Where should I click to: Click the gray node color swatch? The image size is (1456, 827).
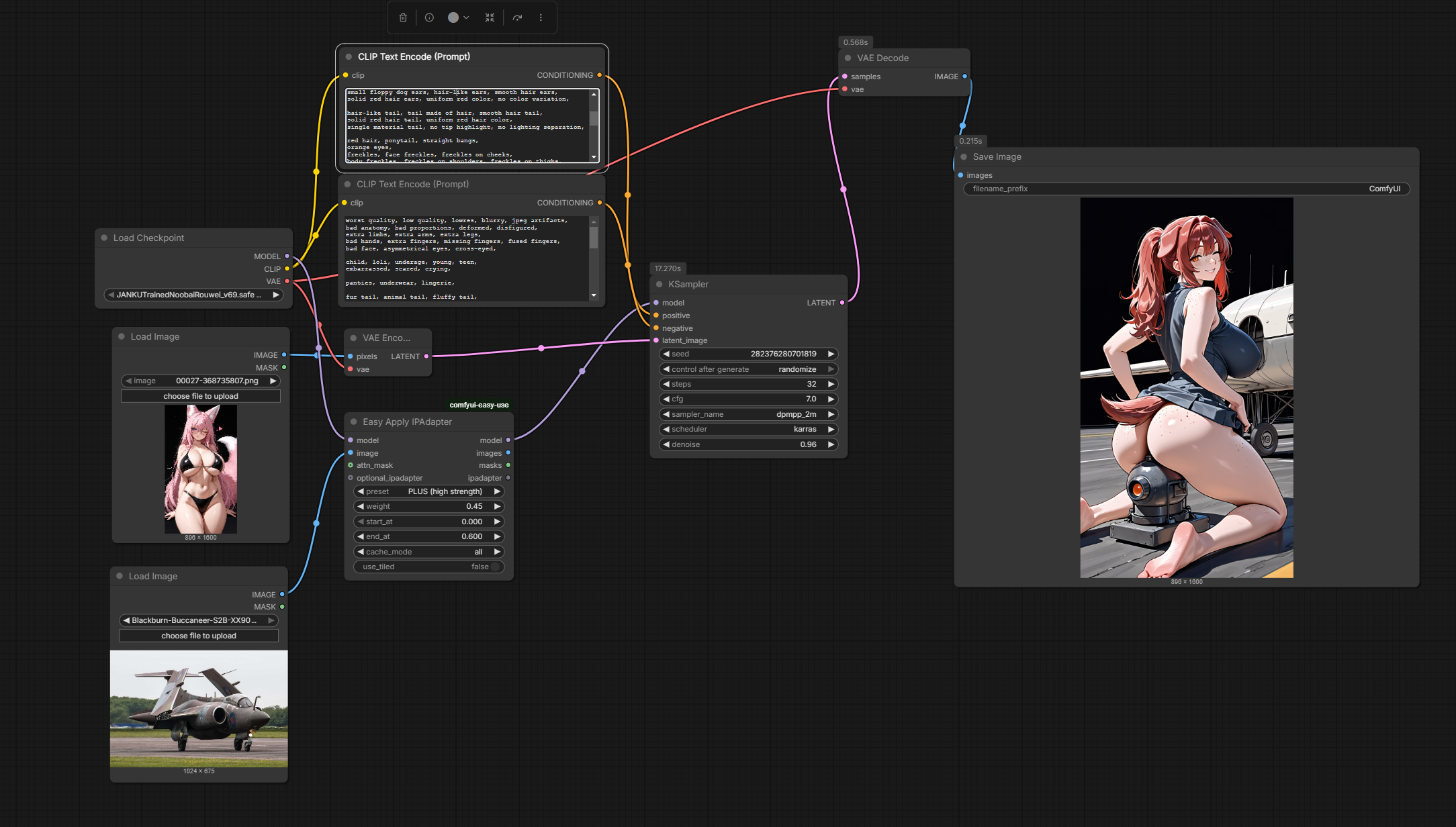pos(453,17)
